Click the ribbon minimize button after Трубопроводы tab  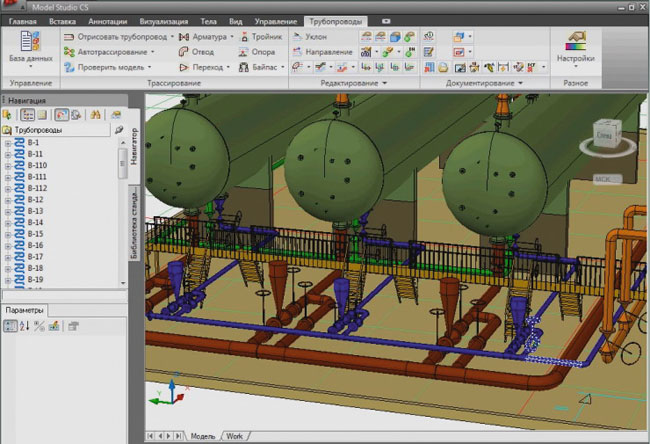[x=386, y=21]
